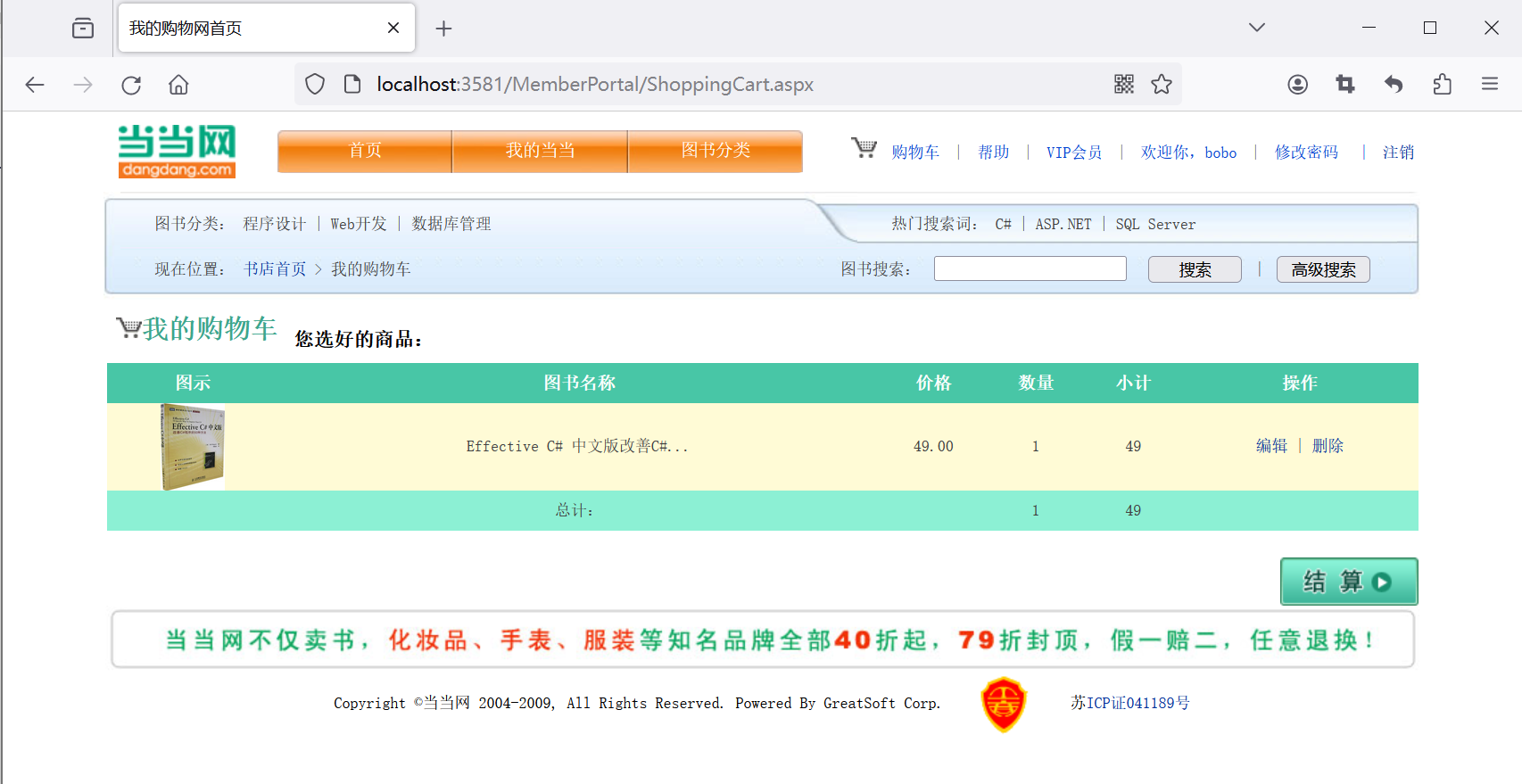Screen dimensions: 1522x784
Task: Select the 首页 navigation tab
Action: (x=365, y=151)
